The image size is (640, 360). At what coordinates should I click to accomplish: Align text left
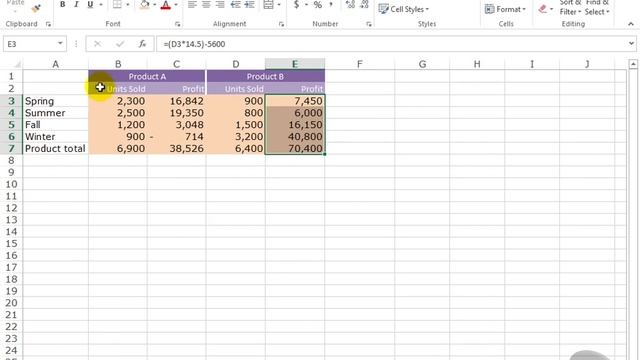192,4
